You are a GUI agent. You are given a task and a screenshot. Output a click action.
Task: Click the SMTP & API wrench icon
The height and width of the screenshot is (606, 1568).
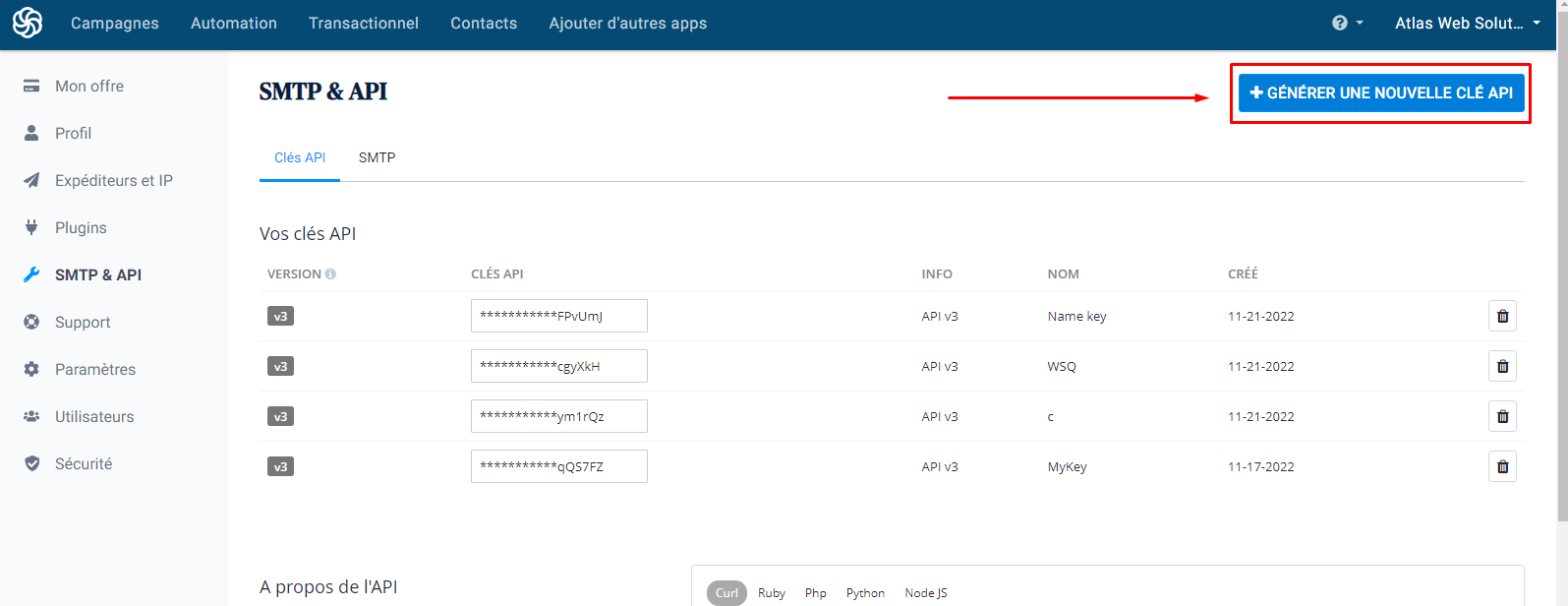31,274
